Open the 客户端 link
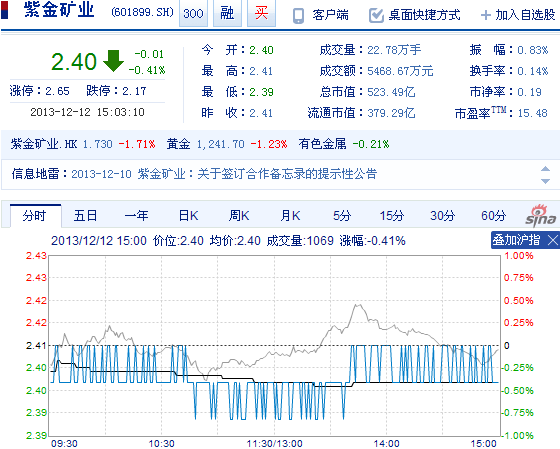The width and height of the screenshot is (560, 449). point(330,15)
